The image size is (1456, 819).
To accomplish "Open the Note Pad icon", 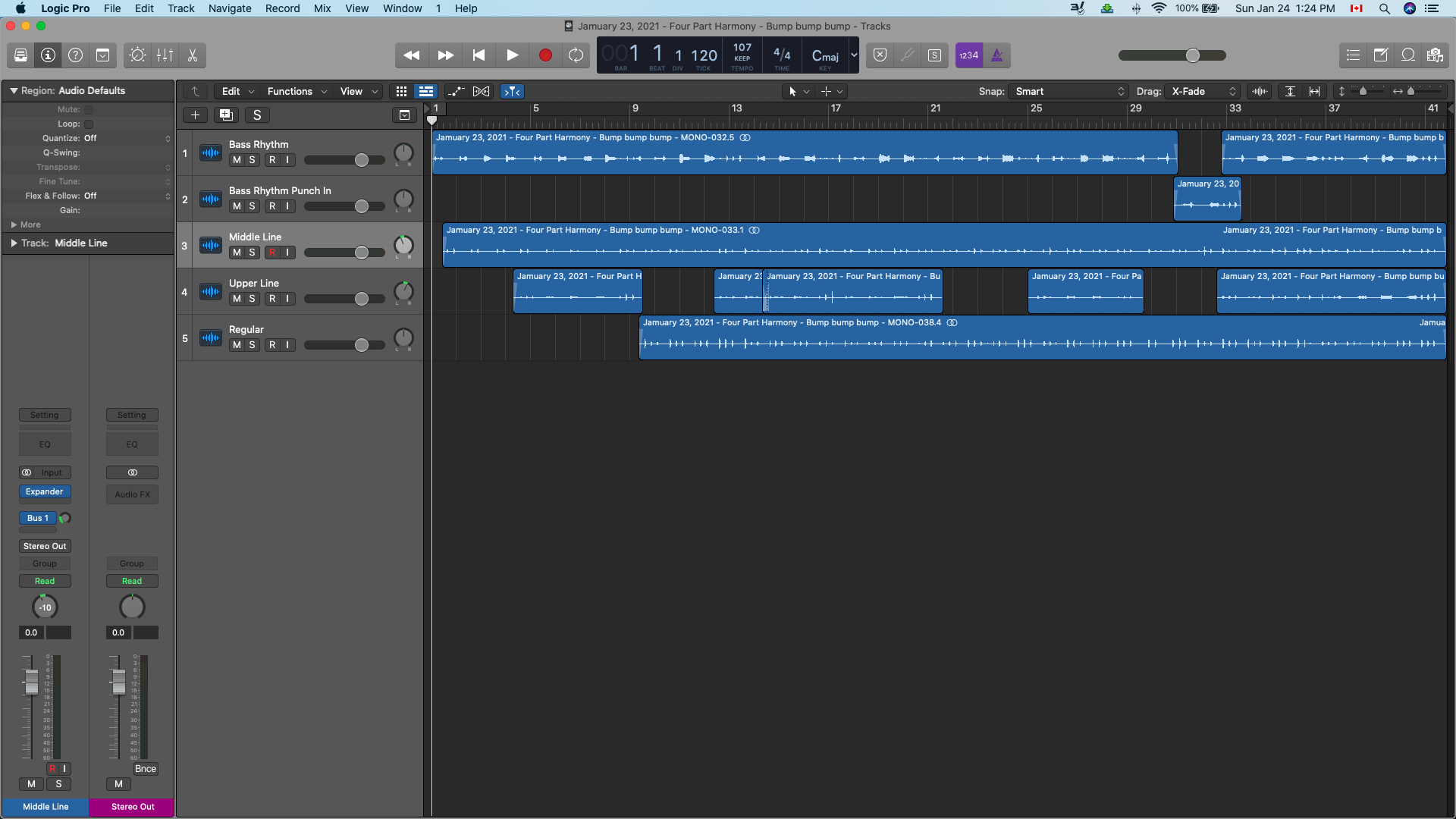I will pos(1381,55).
